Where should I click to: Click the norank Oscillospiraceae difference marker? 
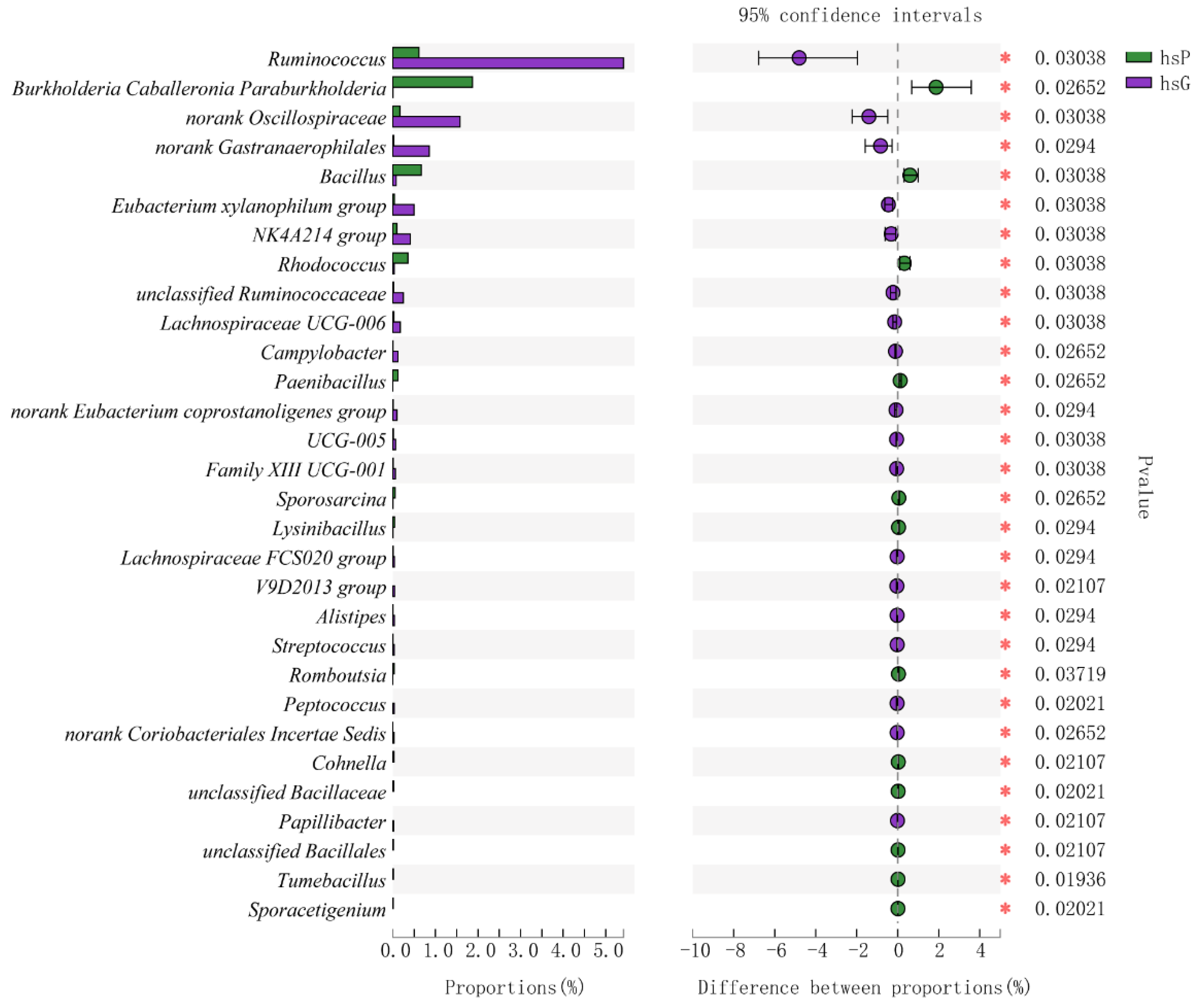click(869, 117)
